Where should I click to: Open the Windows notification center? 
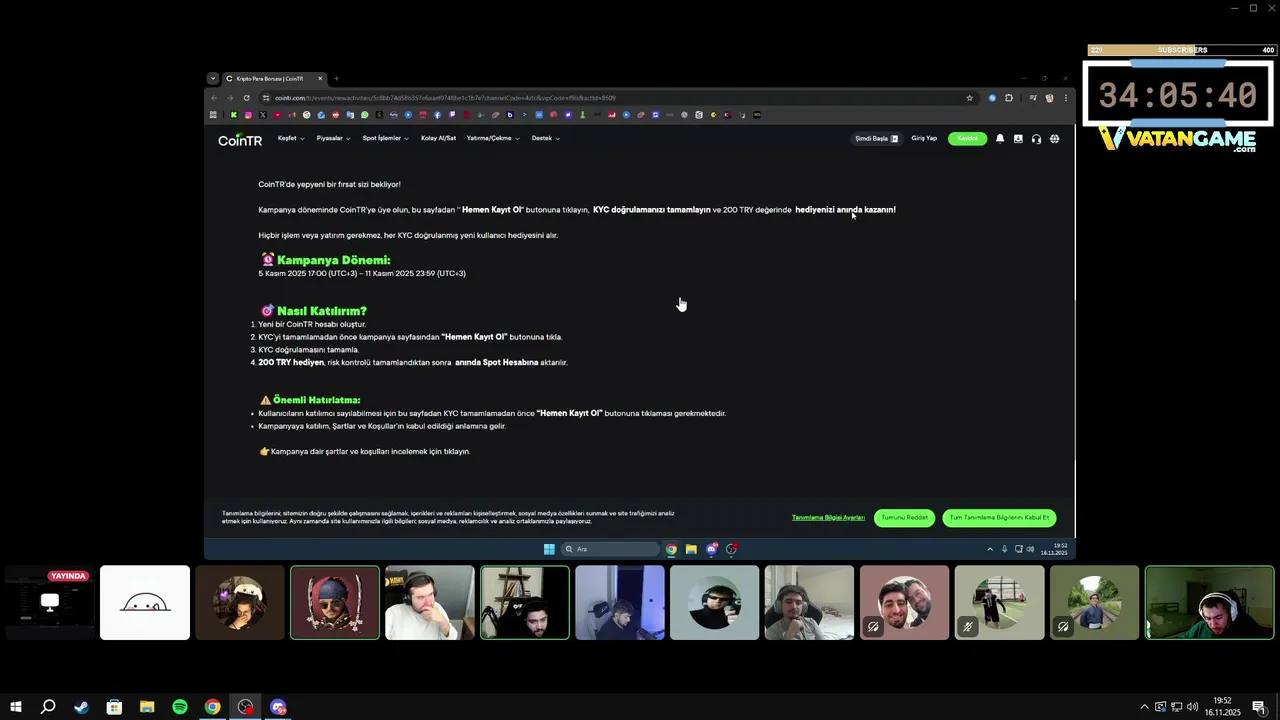(1259, 707)
